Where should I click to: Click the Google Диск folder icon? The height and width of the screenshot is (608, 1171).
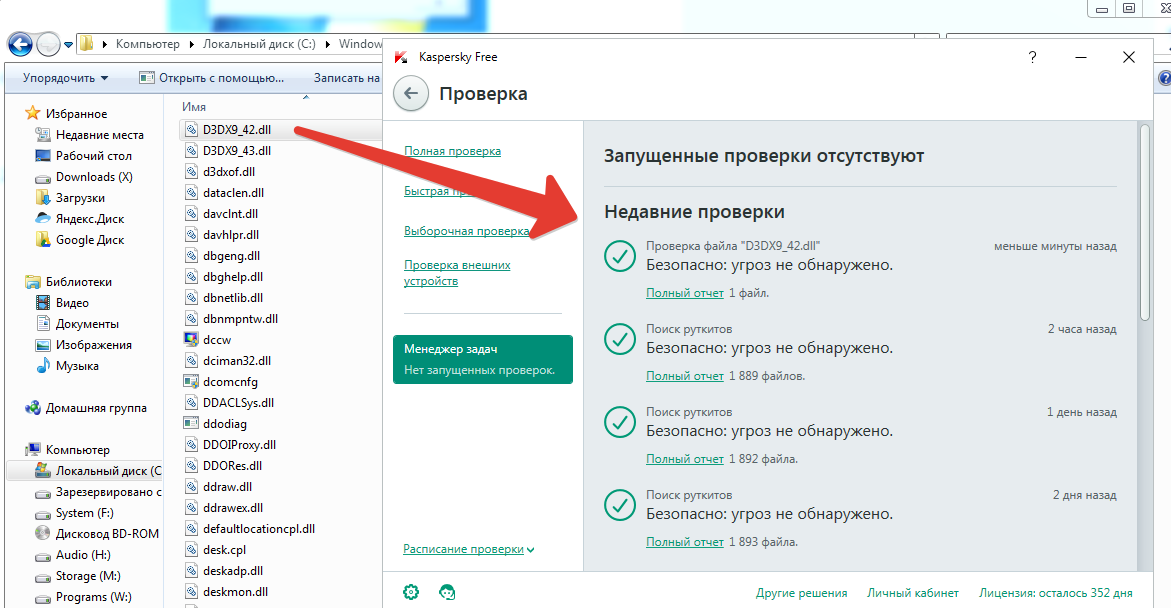click(43, 239)
